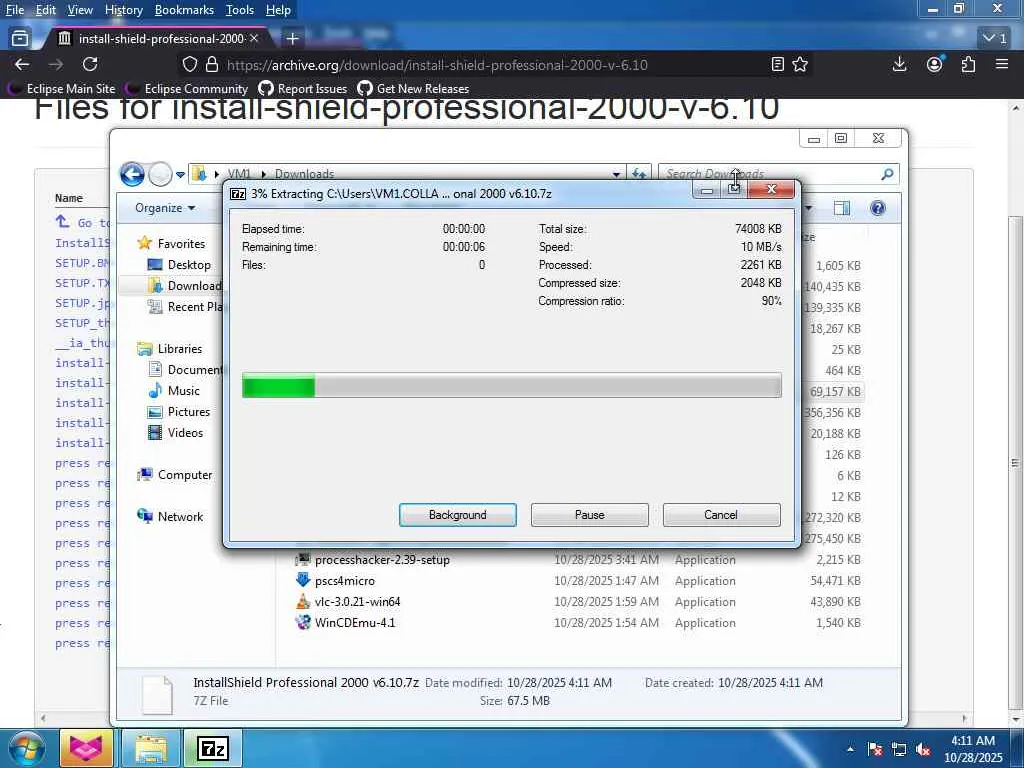Select Downloads in navigation pane
Viewport: 1024px width, 768px height.
[185, 285]
